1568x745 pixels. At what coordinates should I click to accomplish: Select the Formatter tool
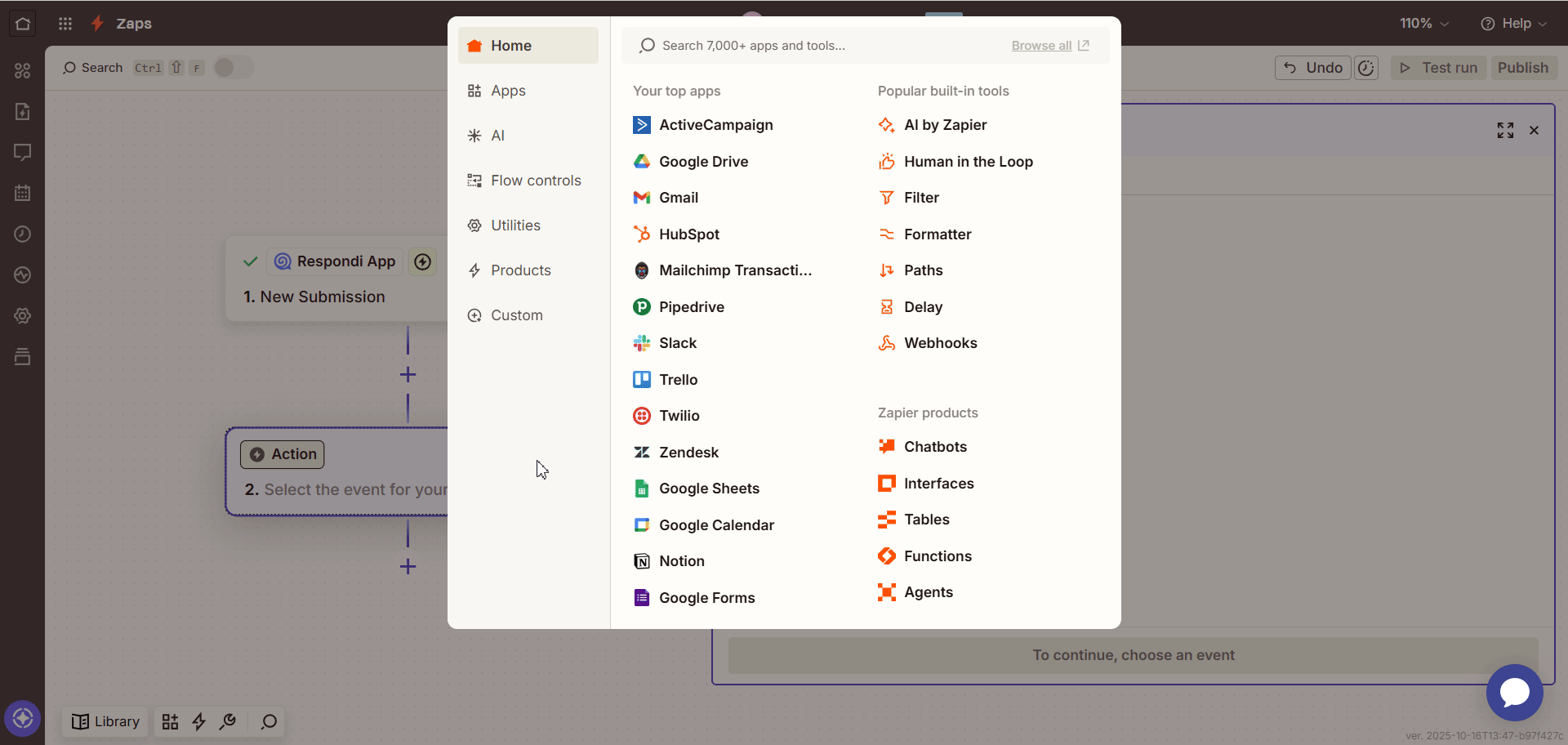(x=925, y=234)
